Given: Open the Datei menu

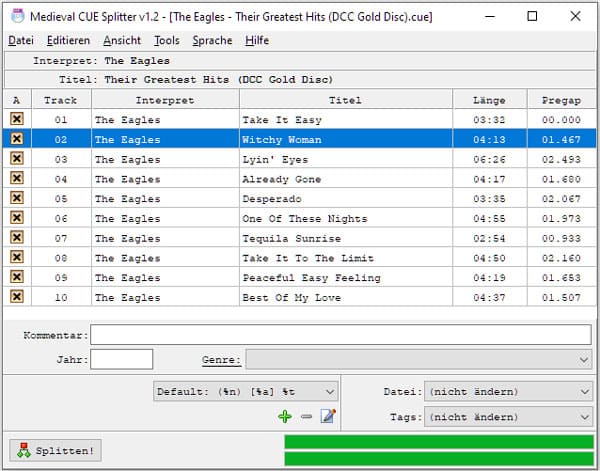Looking at the screenshot, I should (x=21, y=40).
